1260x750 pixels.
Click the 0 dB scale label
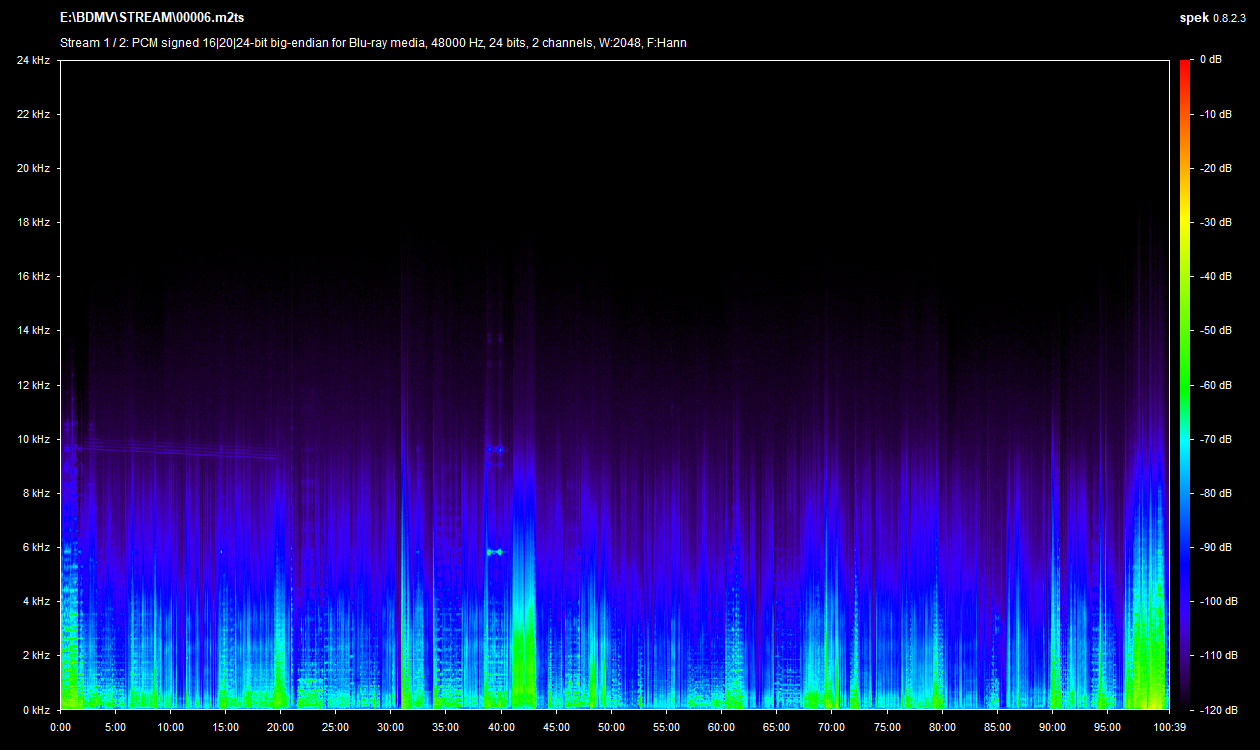(1210, 60)
